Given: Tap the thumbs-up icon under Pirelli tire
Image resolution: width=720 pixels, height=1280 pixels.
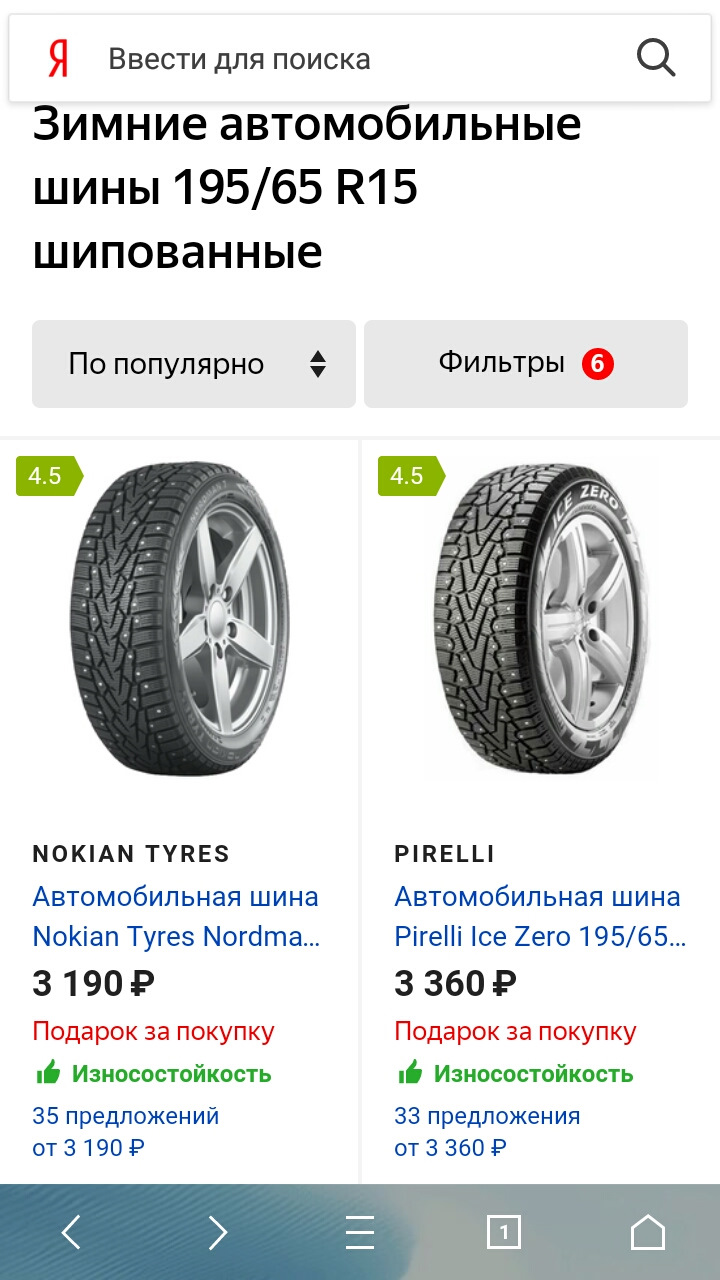Looking at the screenshot, I should tap(410, 1073).
